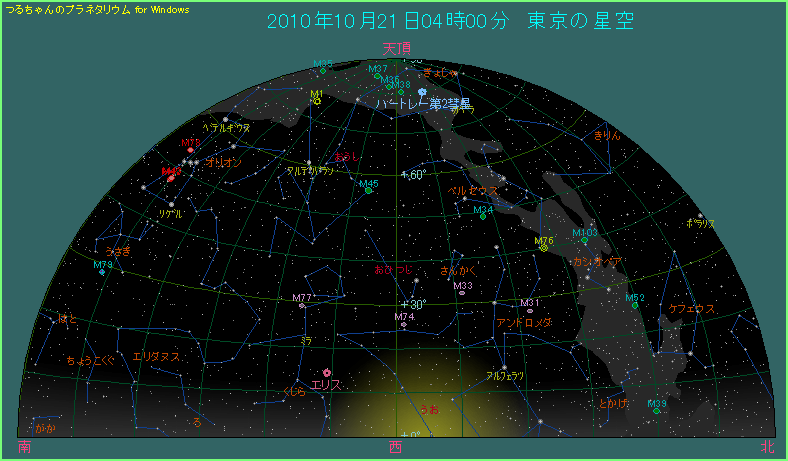
Task: Select the M31 Andromeda galaxy marker
Action: (530, 310)
